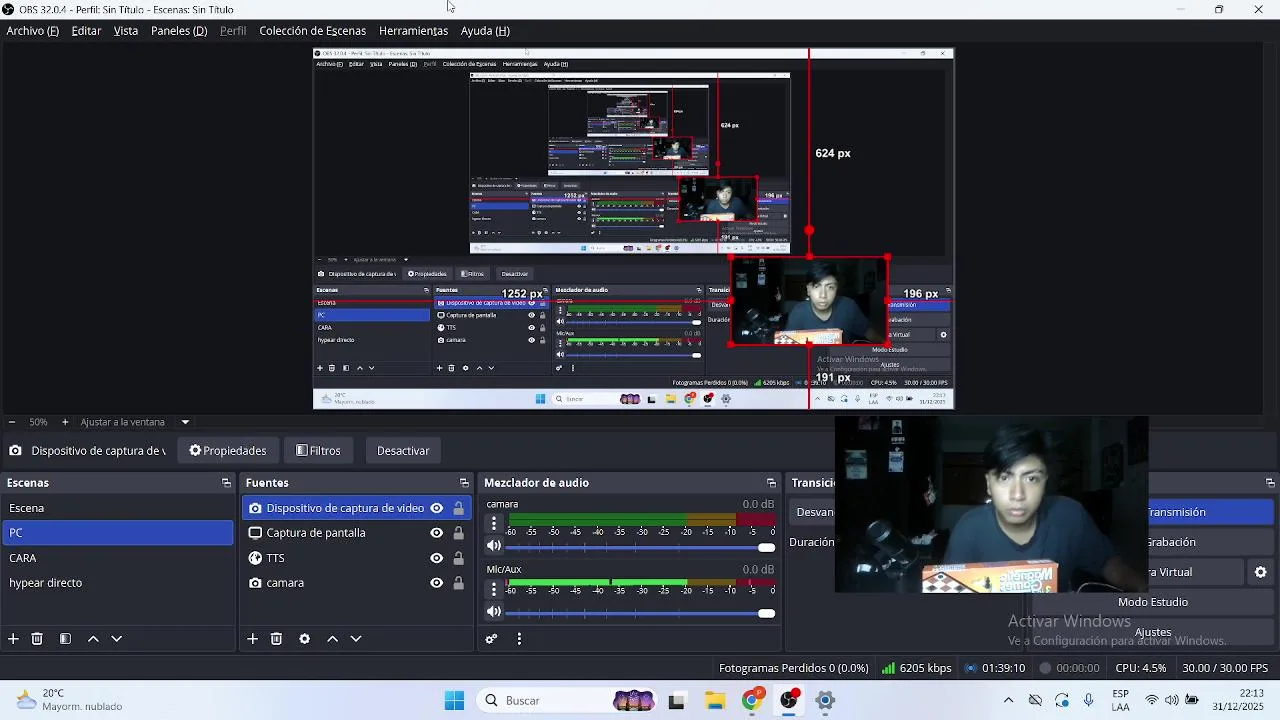Image resolution: width=1280 pixels, height=720 pixels.
Task: Remove the selected source
Action: (x=277, y=639)
